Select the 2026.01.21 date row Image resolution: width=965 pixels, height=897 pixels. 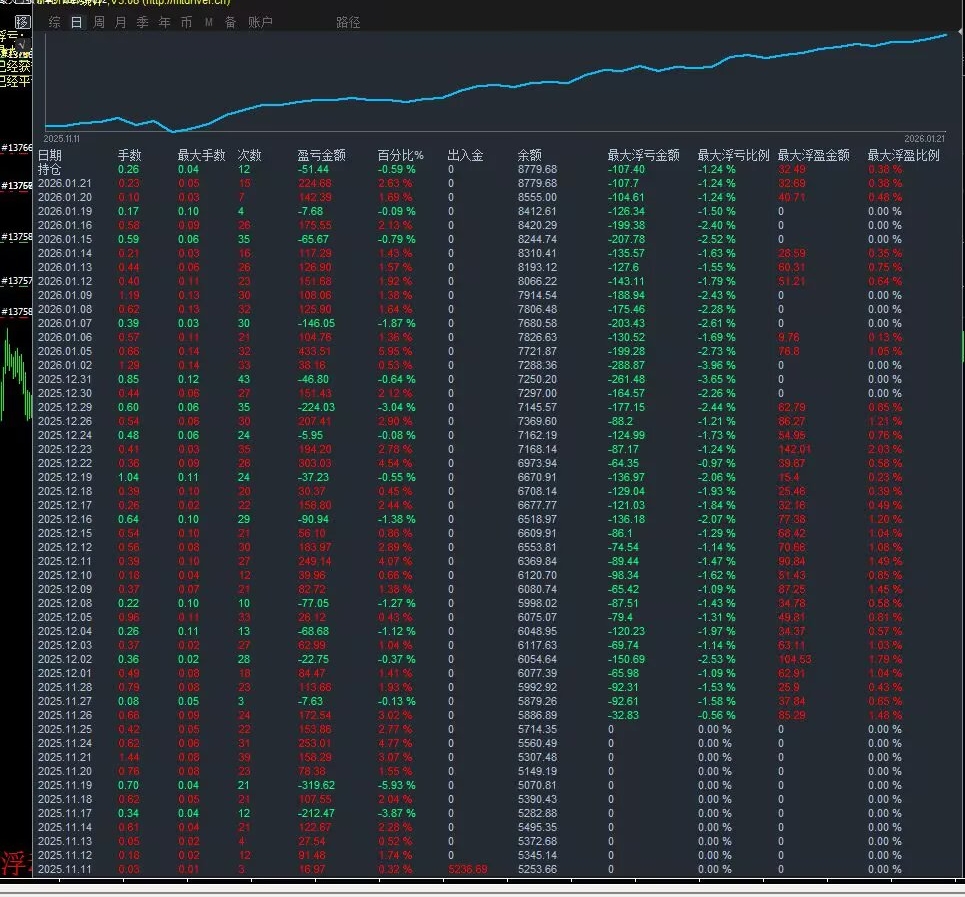64,183
